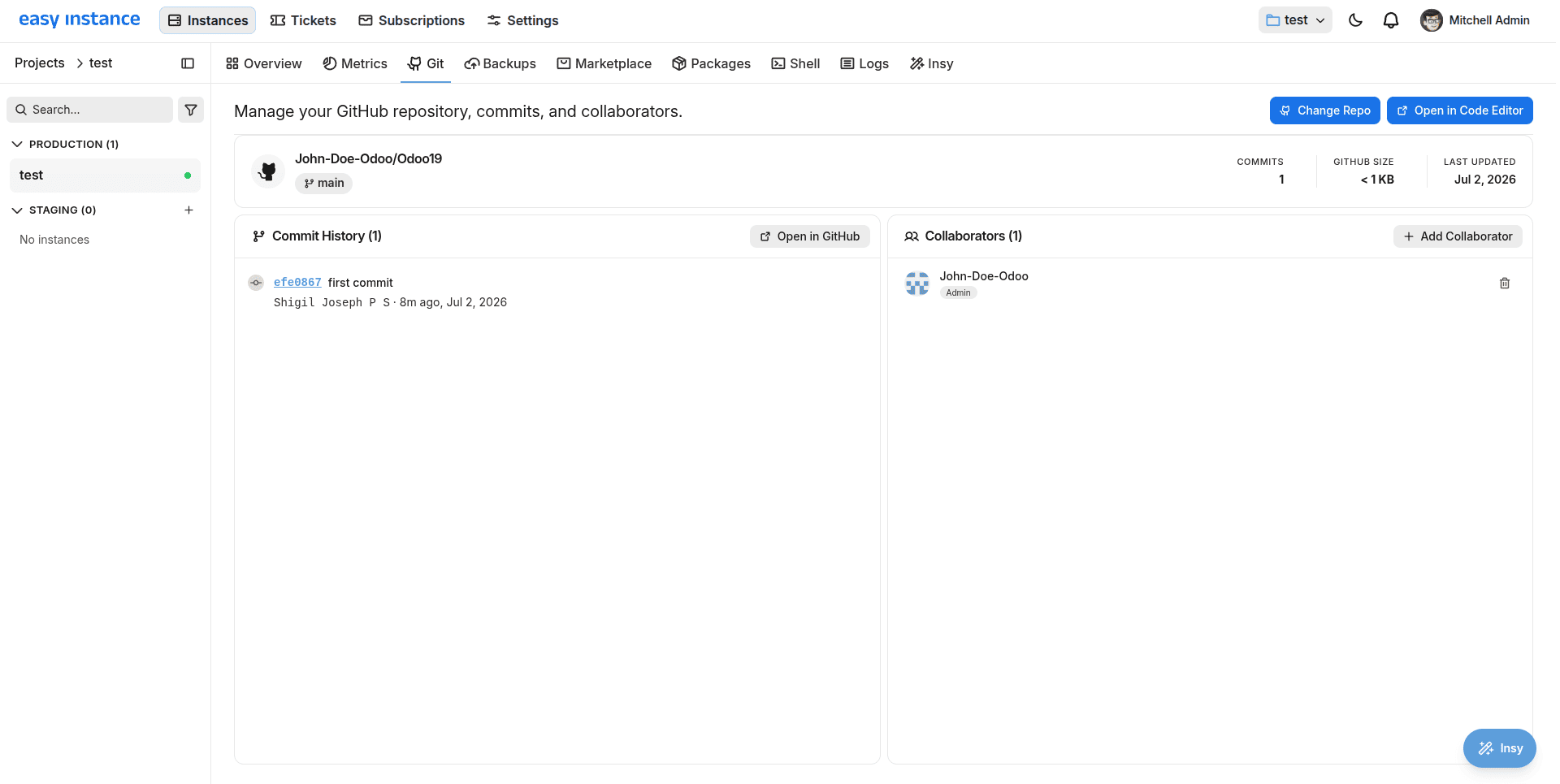Image resolution: width=1560 pixels, height=784 pixels.
Task: Open the Shell tab
Action: pyautogui.click(x=796, y=63)
